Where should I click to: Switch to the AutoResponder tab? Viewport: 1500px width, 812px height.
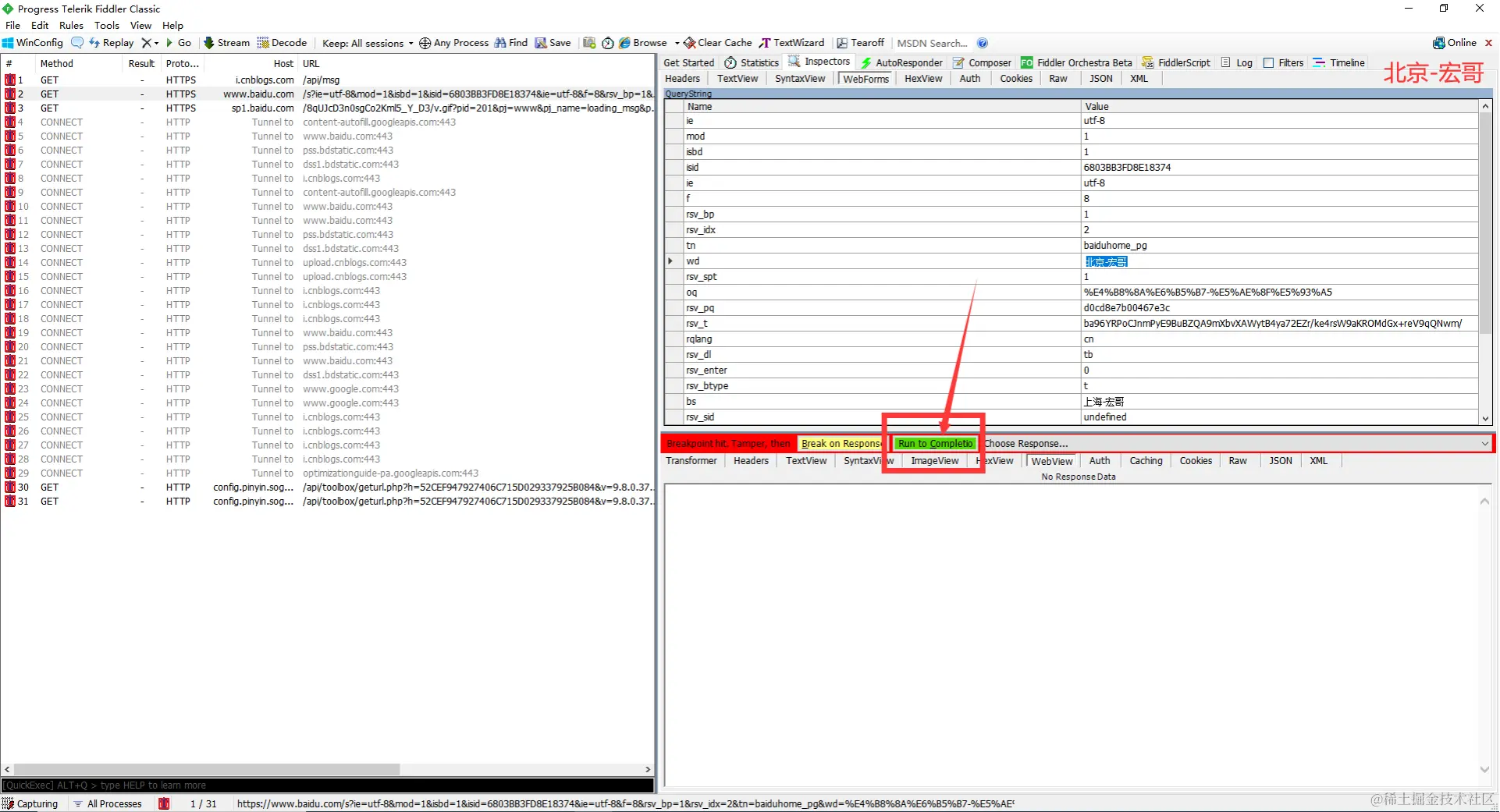(x=901, y=62)
